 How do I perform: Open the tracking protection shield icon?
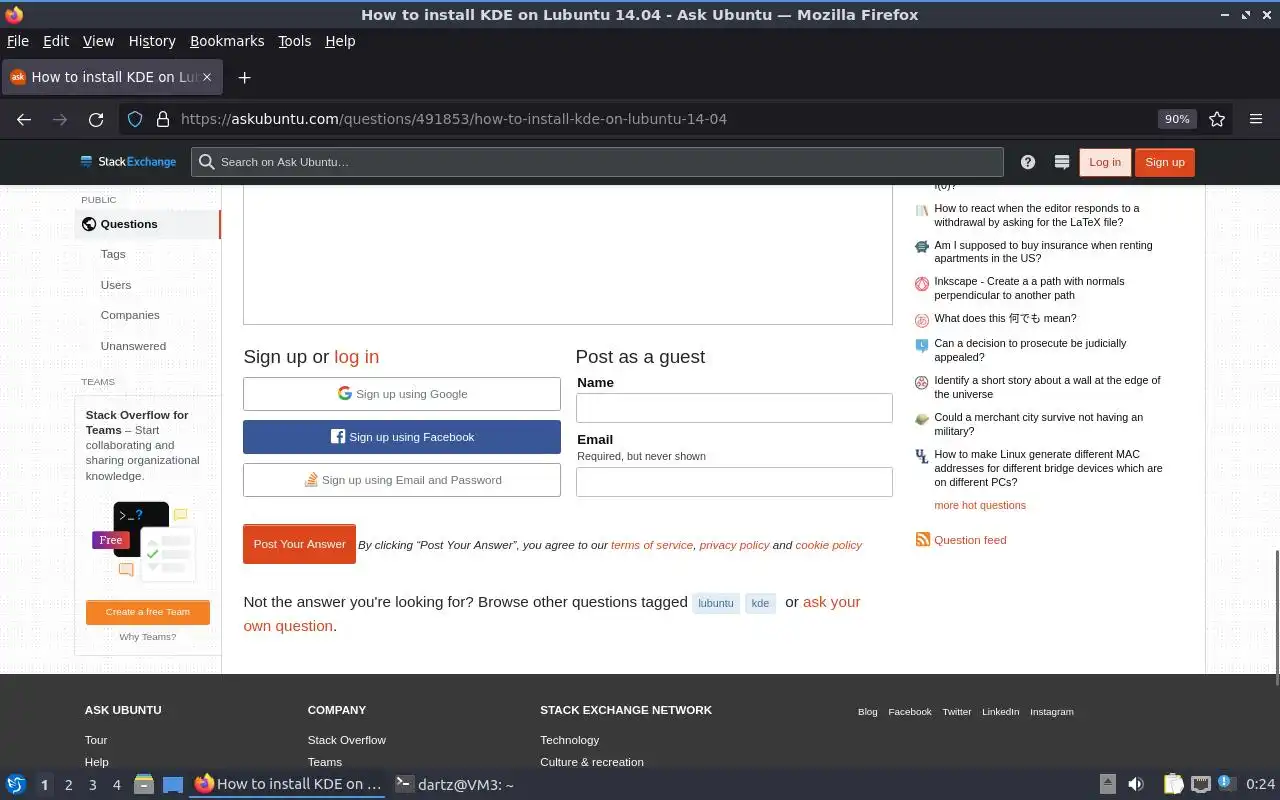135,119
